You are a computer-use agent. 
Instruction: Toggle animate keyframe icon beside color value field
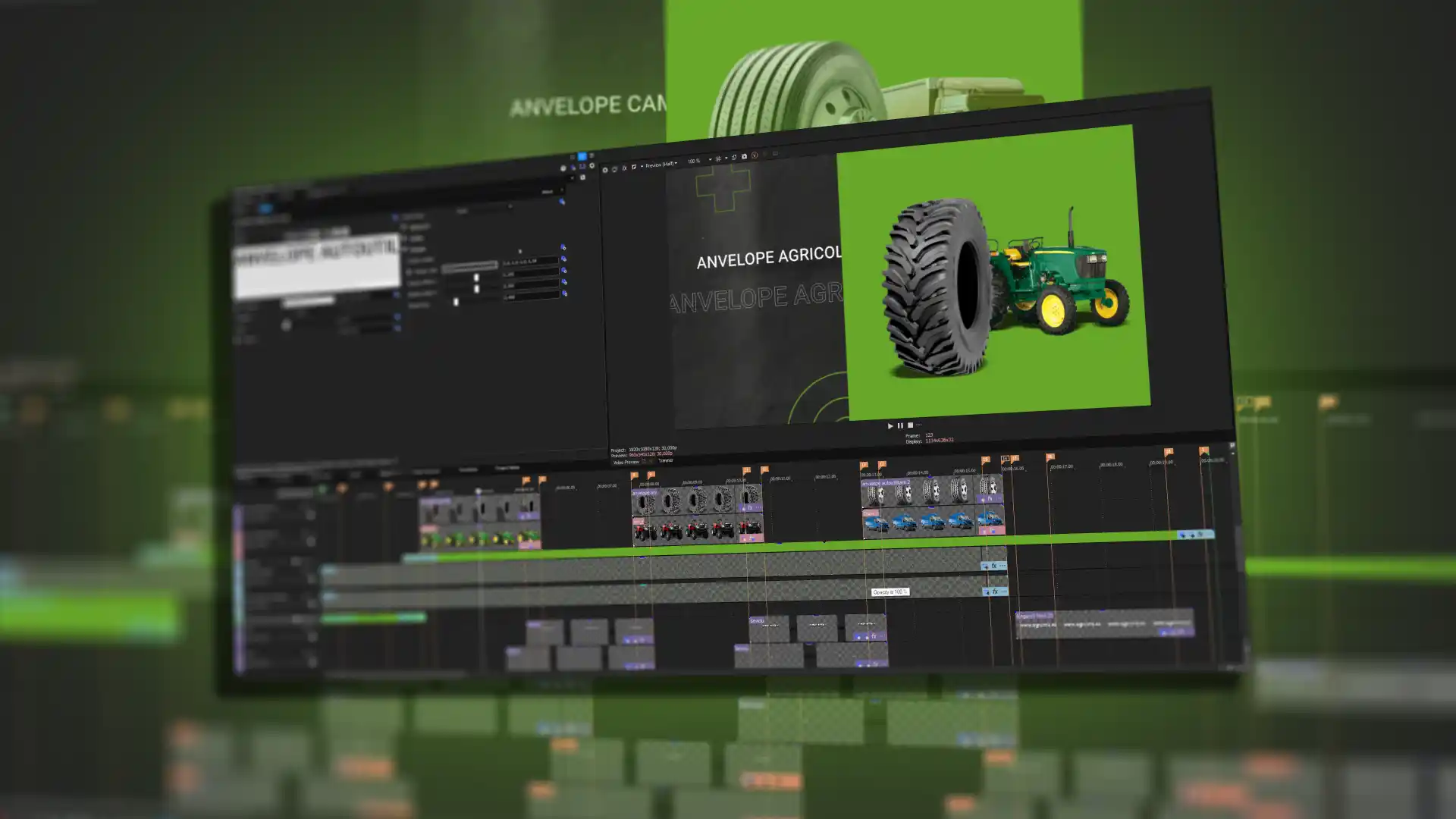coord(563,259)
